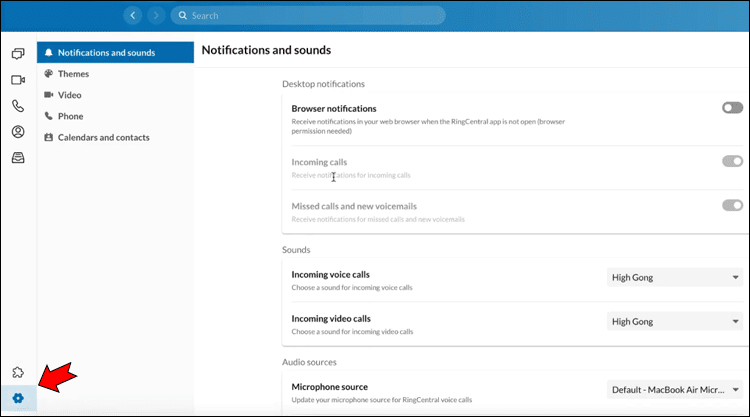Screen dimensions: 750x417
Task: Go back with the left chevron button
Action: [x=133, y=15]
